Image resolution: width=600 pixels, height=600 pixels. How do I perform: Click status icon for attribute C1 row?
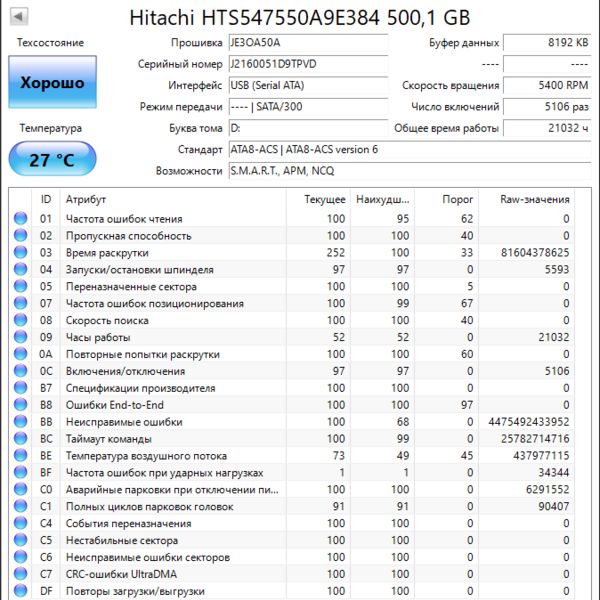click(x=21, y=506)
